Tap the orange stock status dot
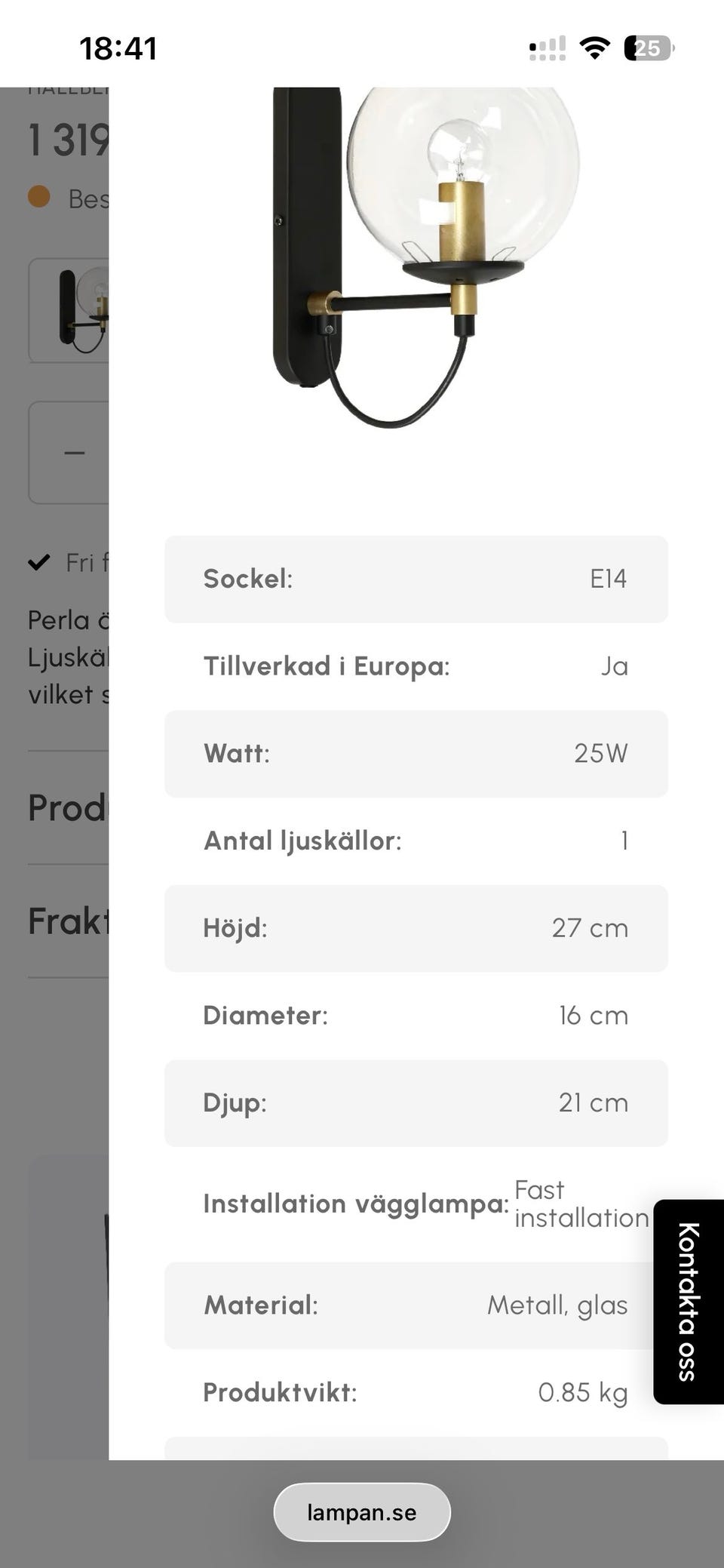Viewport: 724px width, 1568px height. tap(39, 196)
